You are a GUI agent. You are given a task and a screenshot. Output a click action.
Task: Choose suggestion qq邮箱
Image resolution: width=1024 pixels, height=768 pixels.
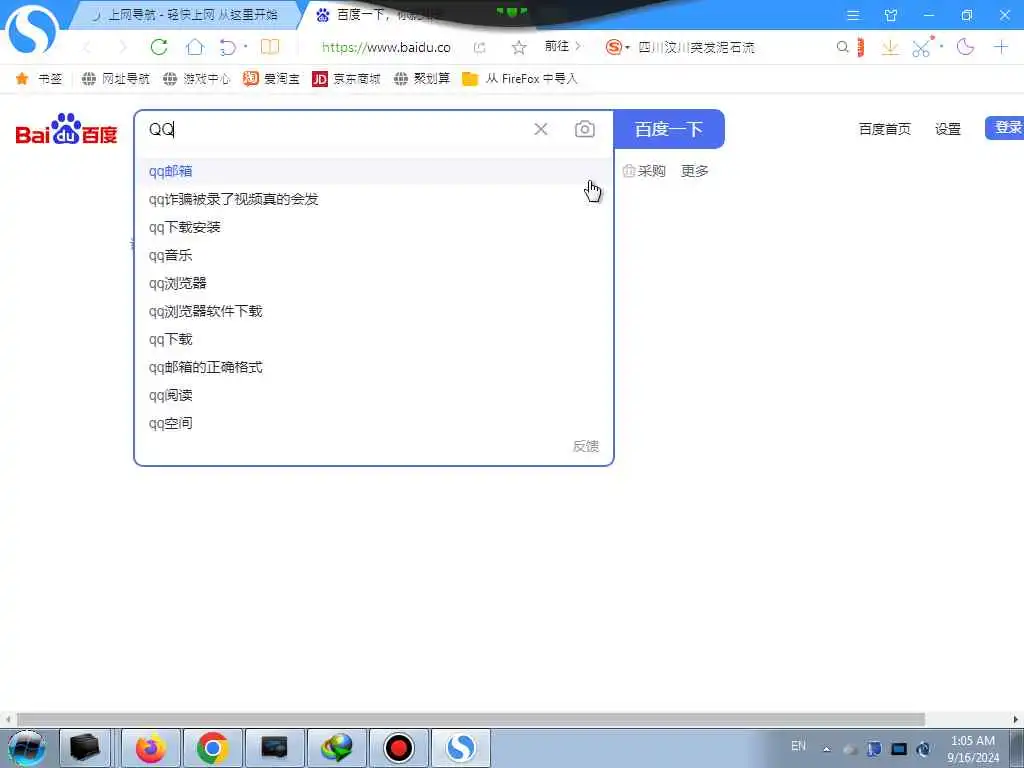374,171
